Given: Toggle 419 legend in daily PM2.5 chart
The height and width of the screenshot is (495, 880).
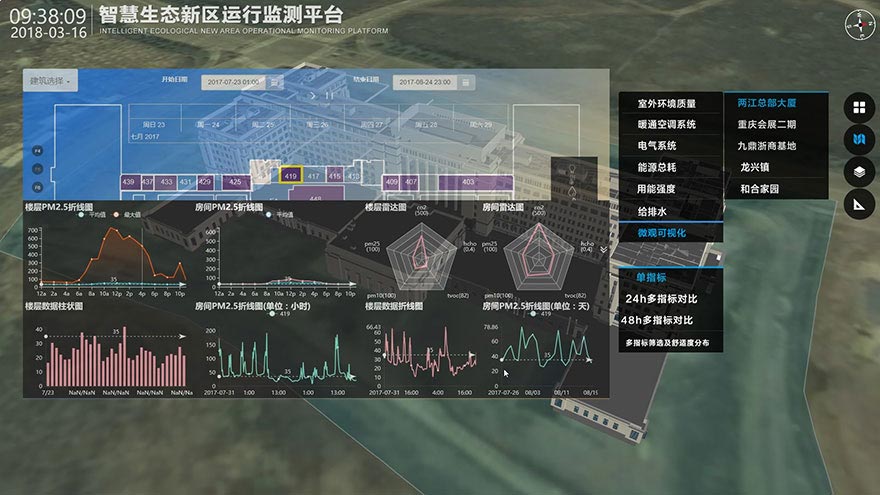Looking at the screenshot, I should [x=540, y=314].
